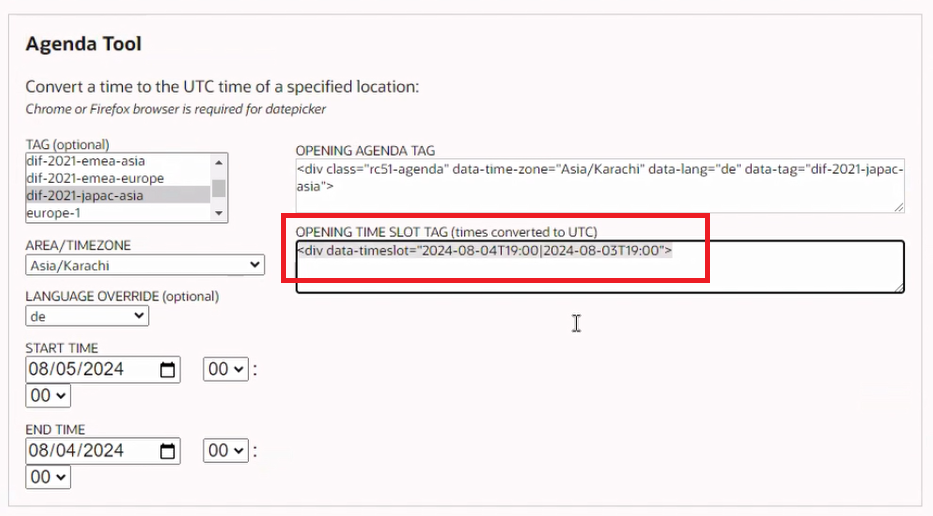This screenshot has width=933, height=516.
Task: Open the Start Time hour dropdown
Action: point(225,370)
